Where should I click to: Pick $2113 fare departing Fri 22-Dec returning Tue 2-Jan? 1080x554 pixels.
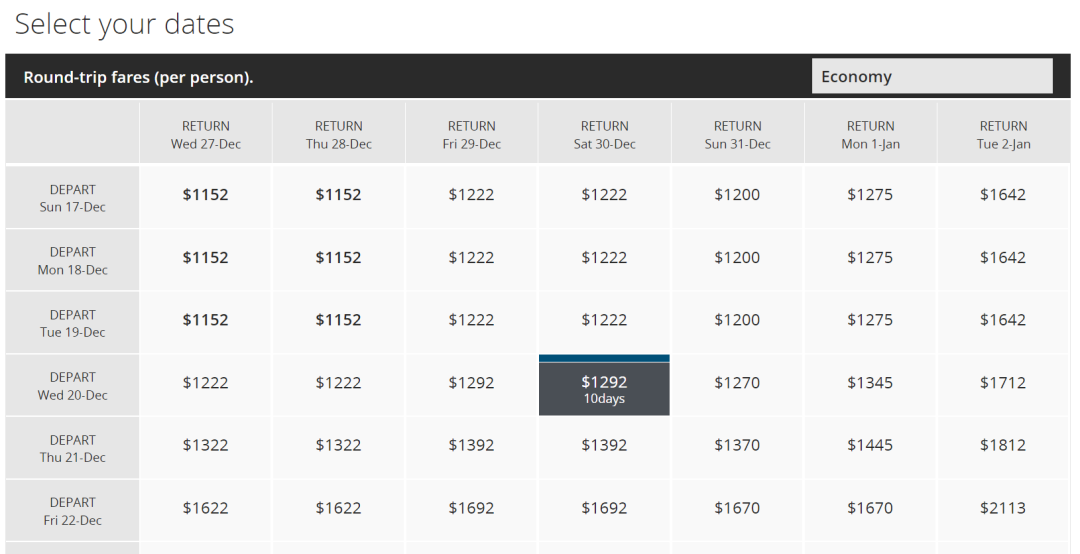1003,508
